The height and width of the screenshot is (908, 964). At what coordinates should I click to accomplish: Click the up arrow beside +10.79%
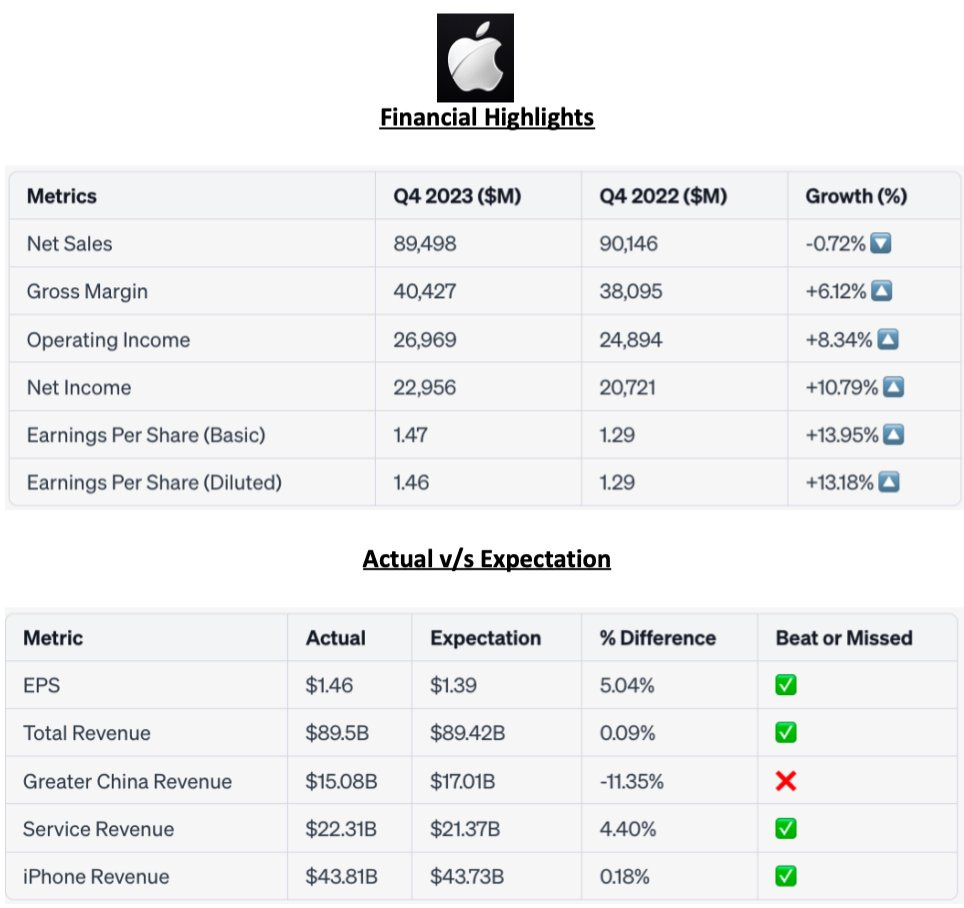coord(893,387)
